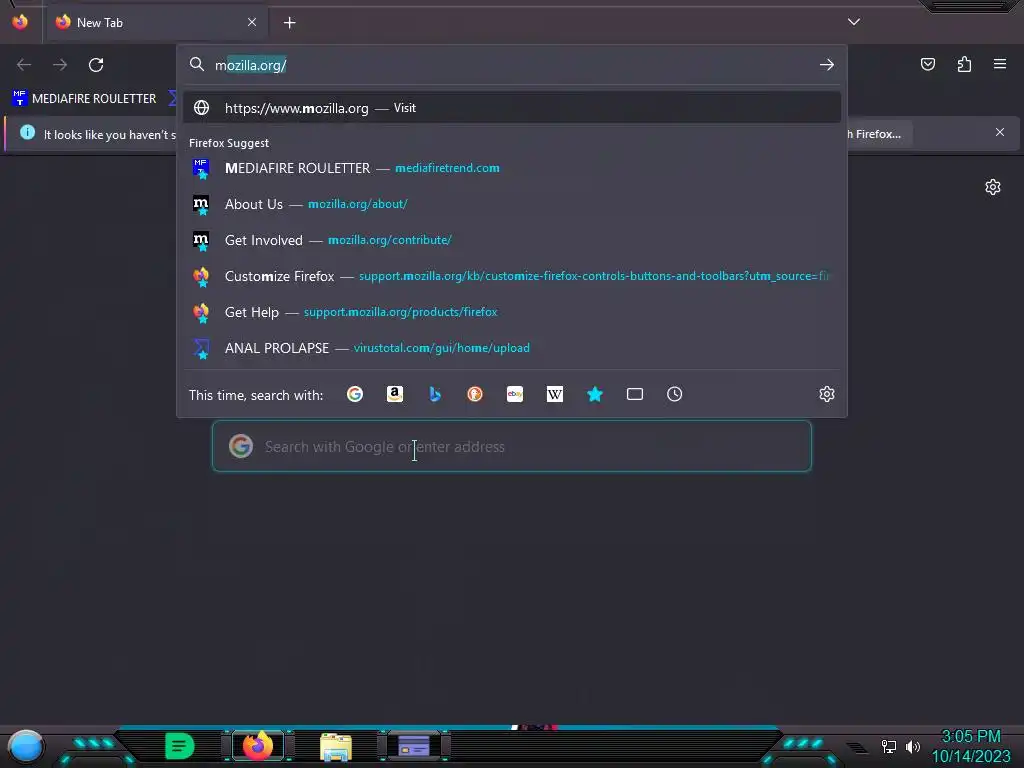Select virustotal.com/gui/home/upload suggestion

(512, 347)
